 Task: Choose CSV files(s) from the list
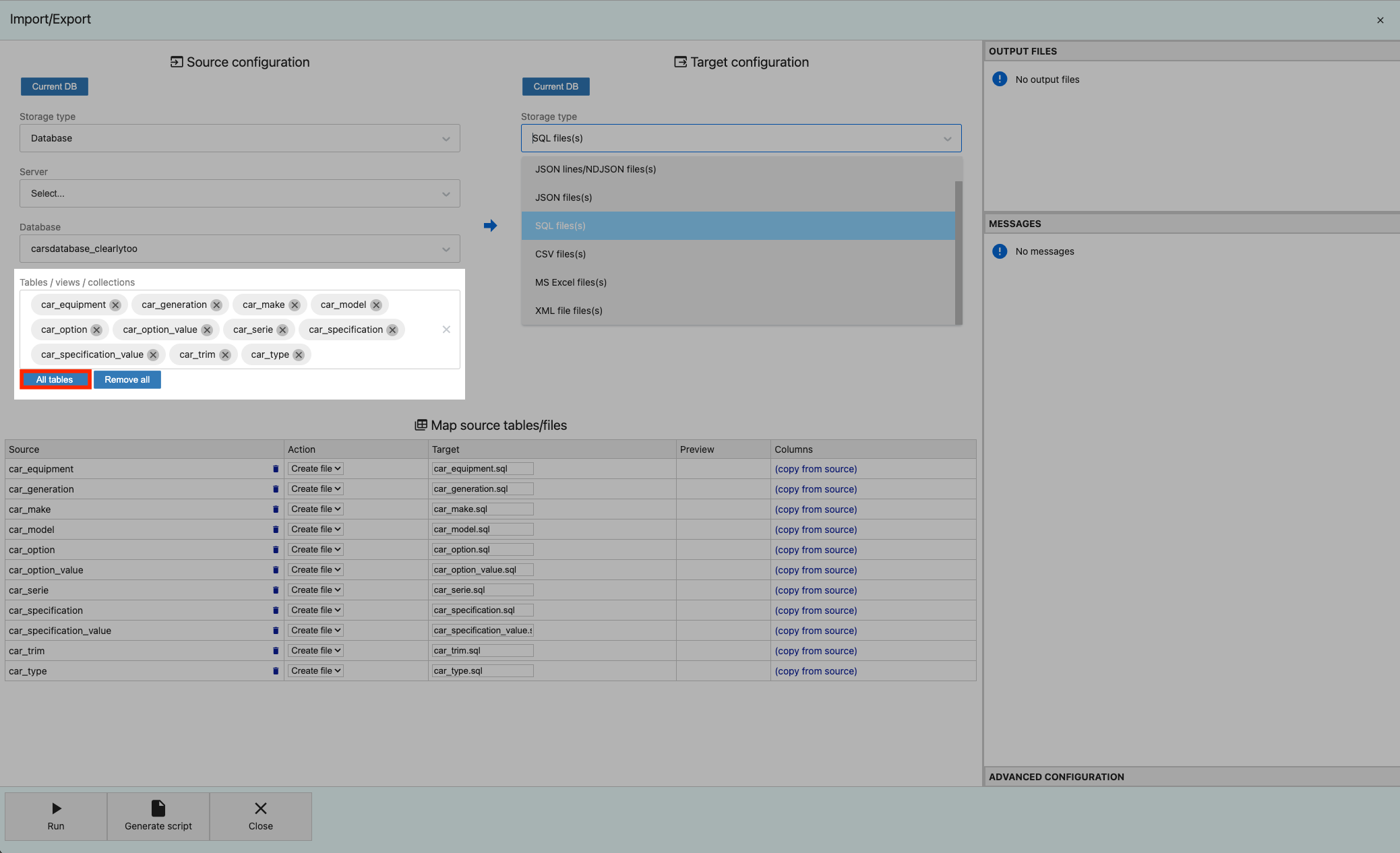coord(560,254)
